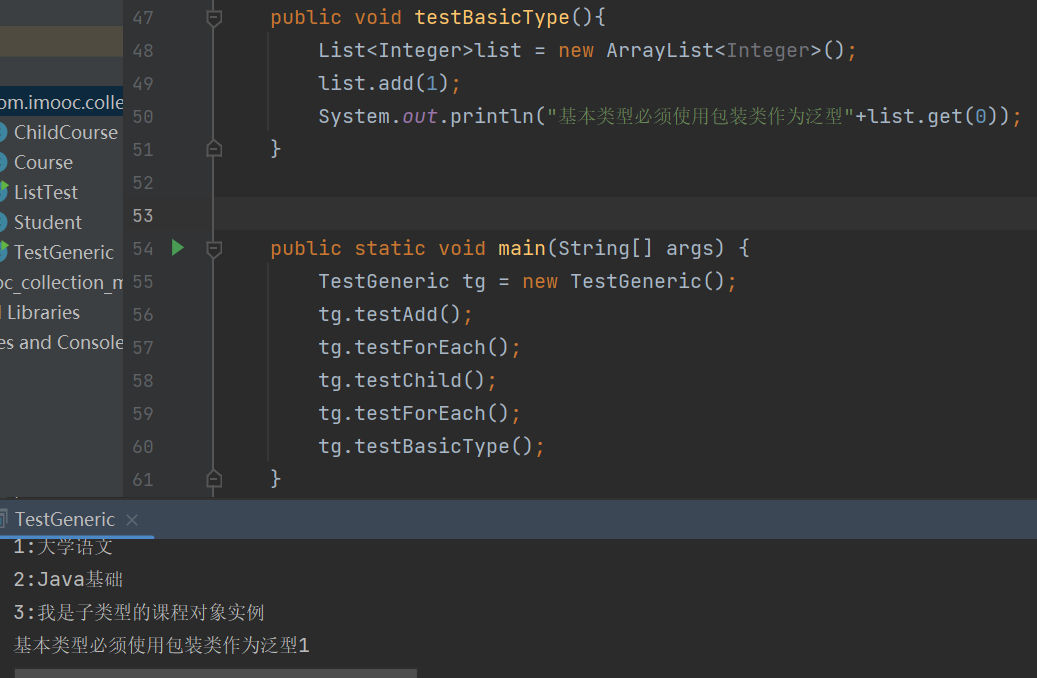Run main method using green gutter arrow

tap(178, 248)
